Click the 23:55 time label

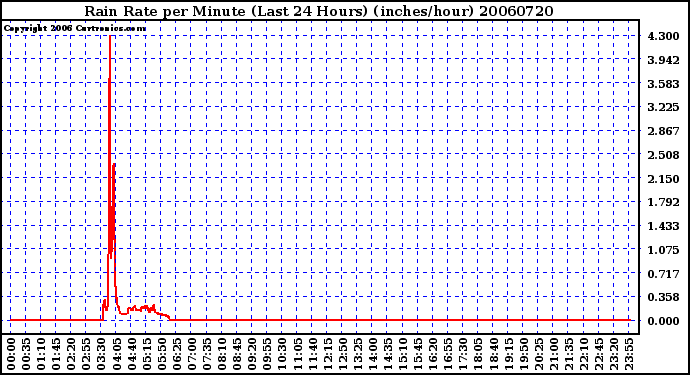coord(628,354)
